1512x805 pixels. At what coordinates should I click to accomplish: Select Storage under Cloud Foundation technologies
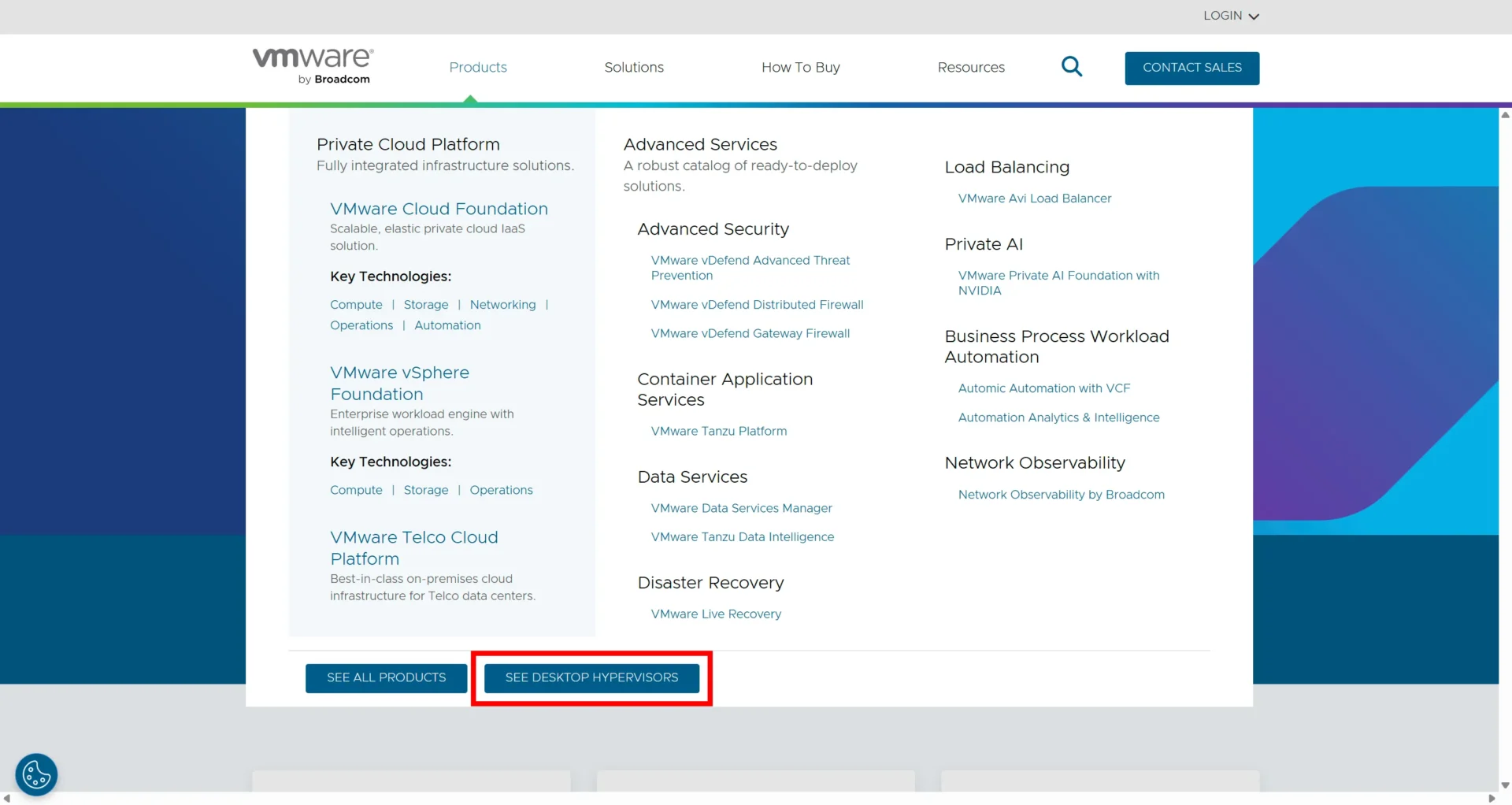[426, 305]
